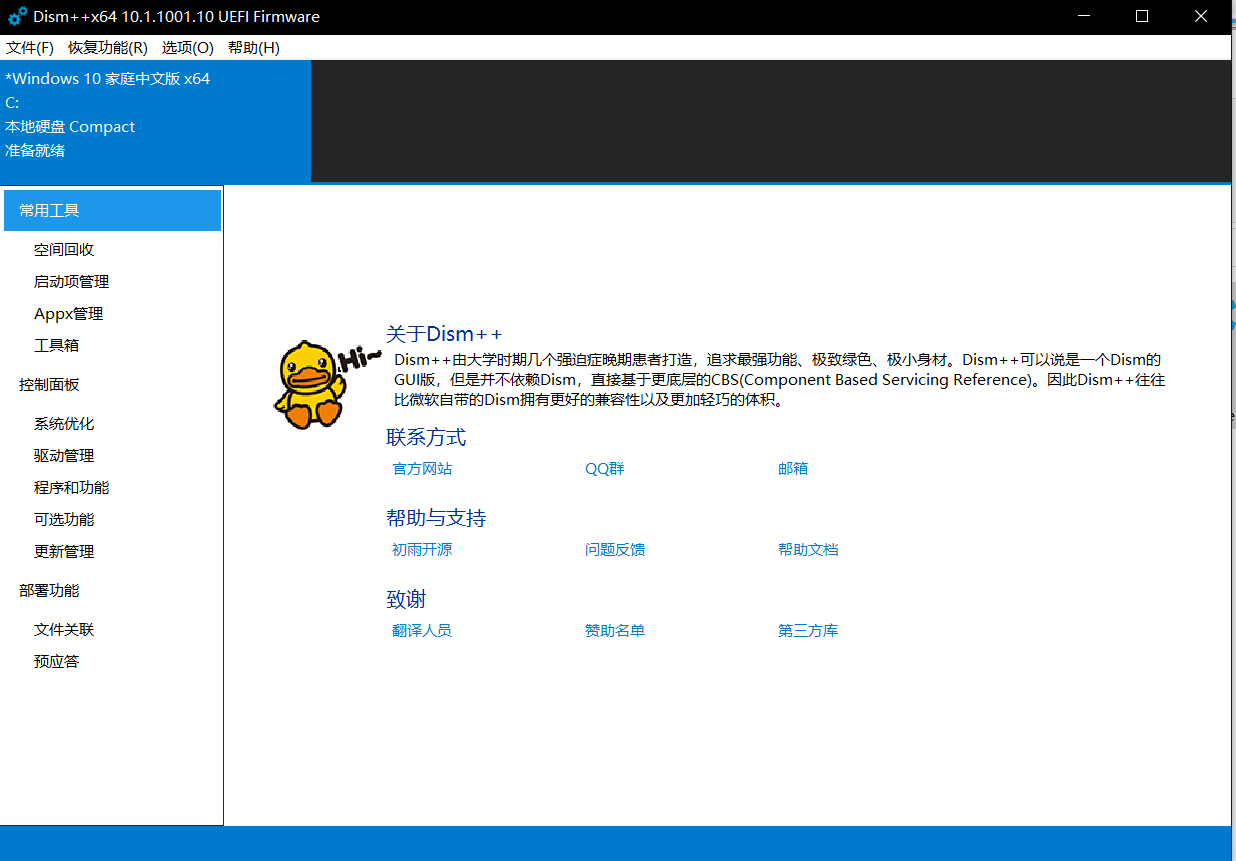Follow the QQ群 link
1236x861 pixels.
tap(605, 469)
